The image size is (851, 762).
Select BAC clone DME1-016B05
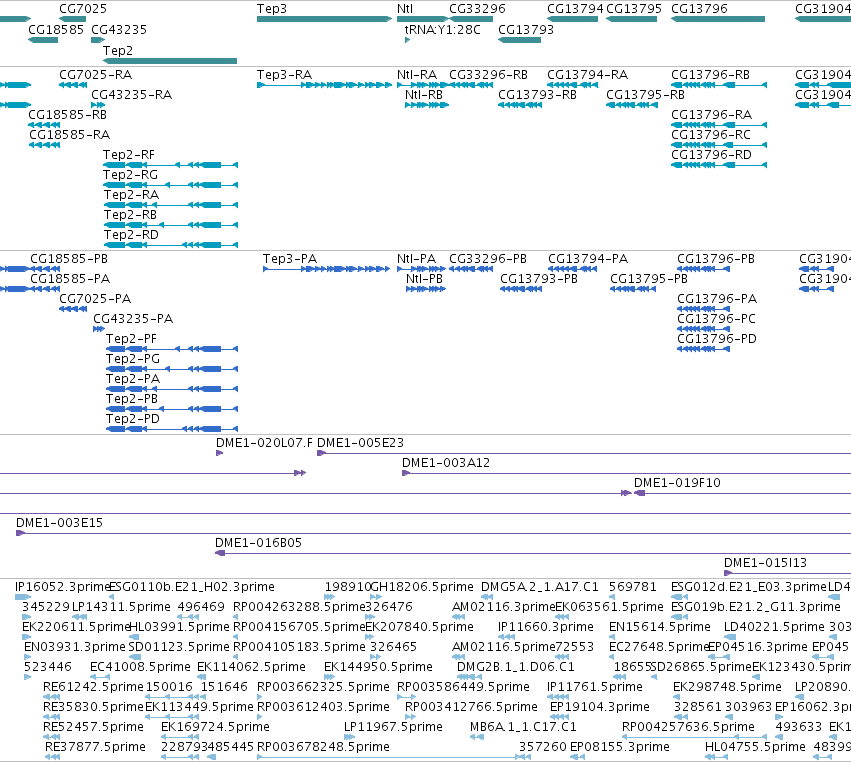click(258, 543)
